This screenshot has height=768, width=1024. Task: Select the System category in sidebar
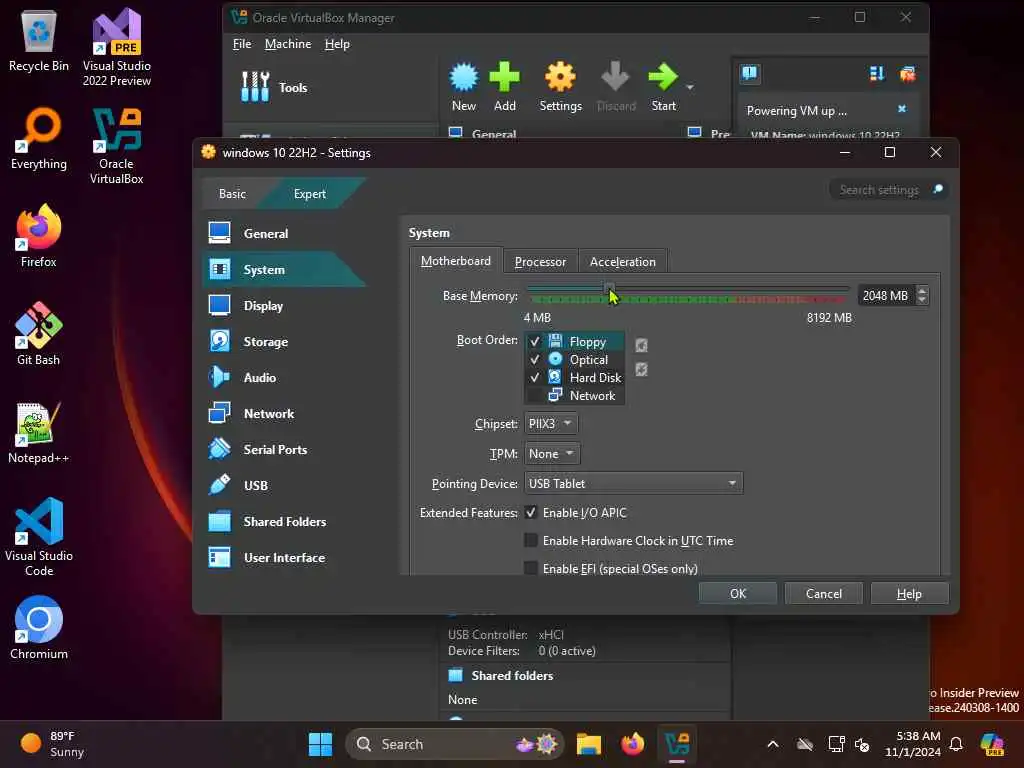[x=284, y=269]
